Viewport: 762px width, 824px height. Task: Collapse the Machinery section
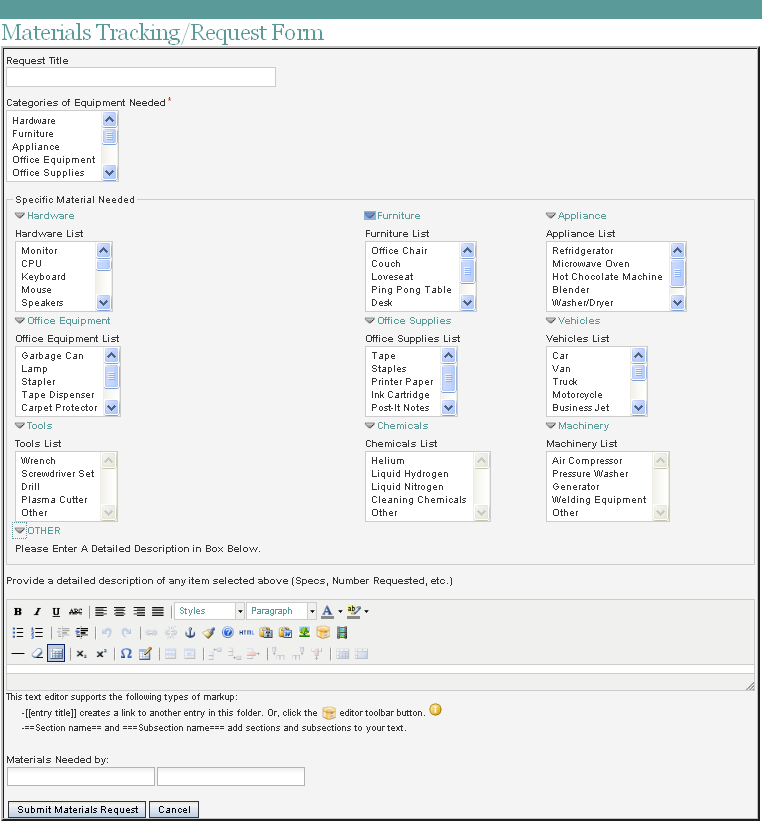(x=551, y=426)
